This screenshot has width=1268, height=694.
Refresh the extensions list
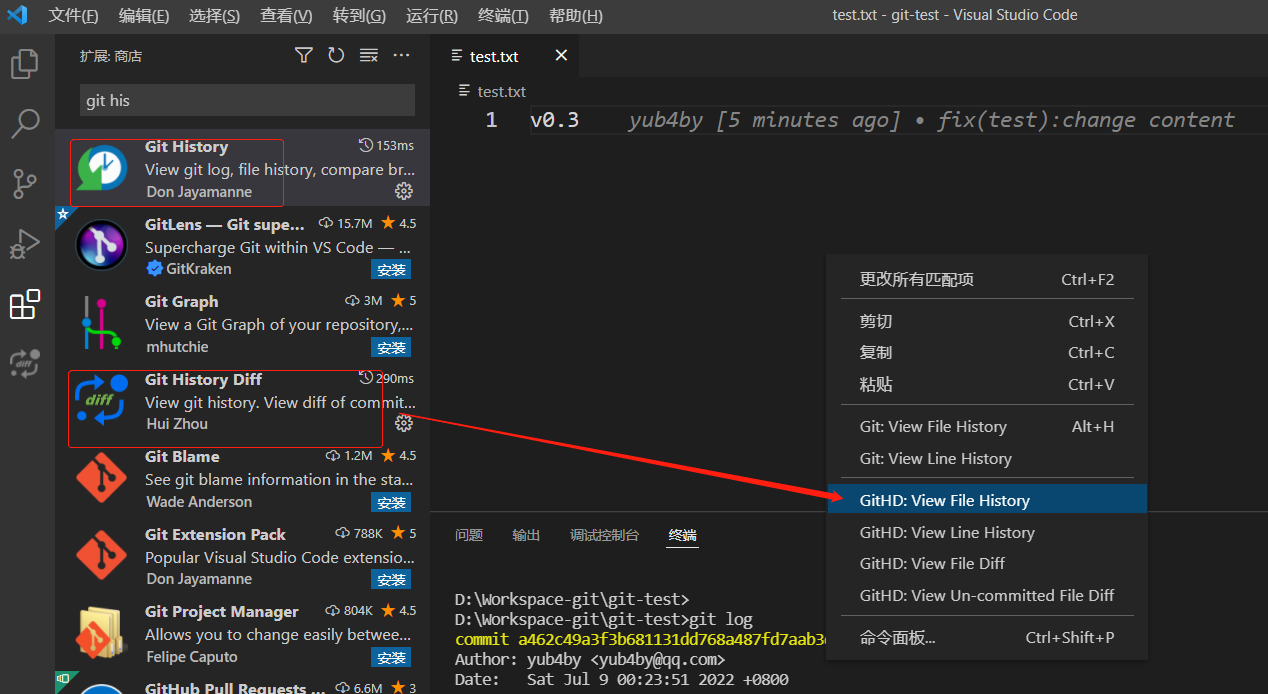pyautogui.click(x=336, y=56)
